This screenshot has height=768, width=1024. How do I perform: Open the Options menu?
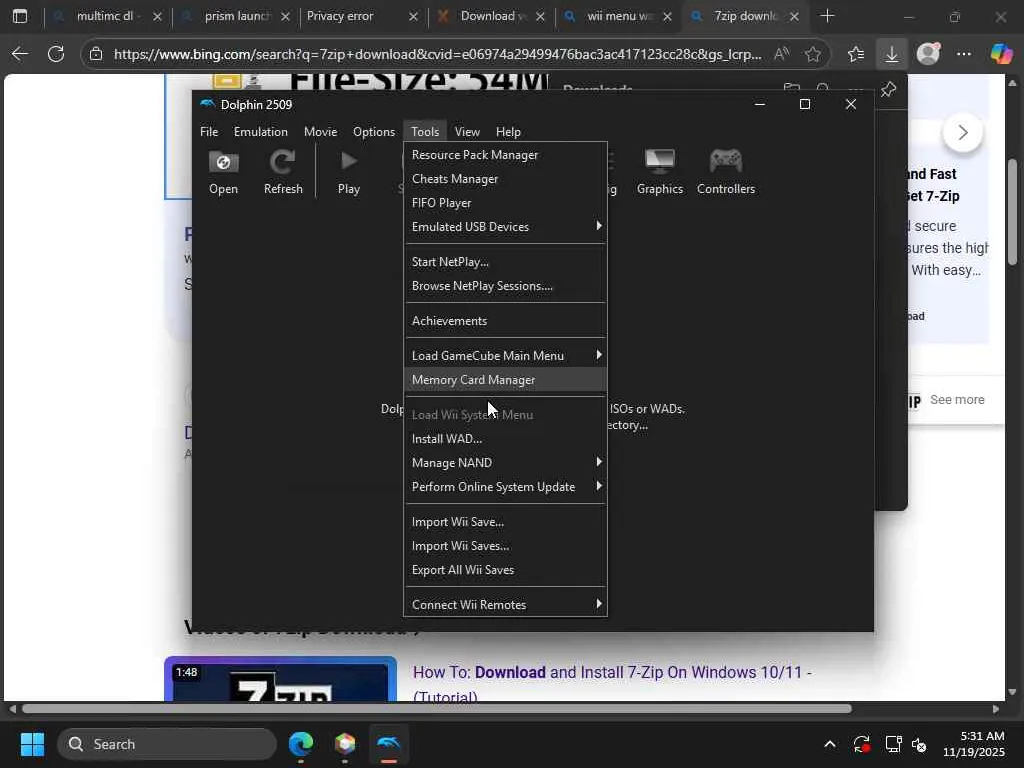tap(374, 132)
